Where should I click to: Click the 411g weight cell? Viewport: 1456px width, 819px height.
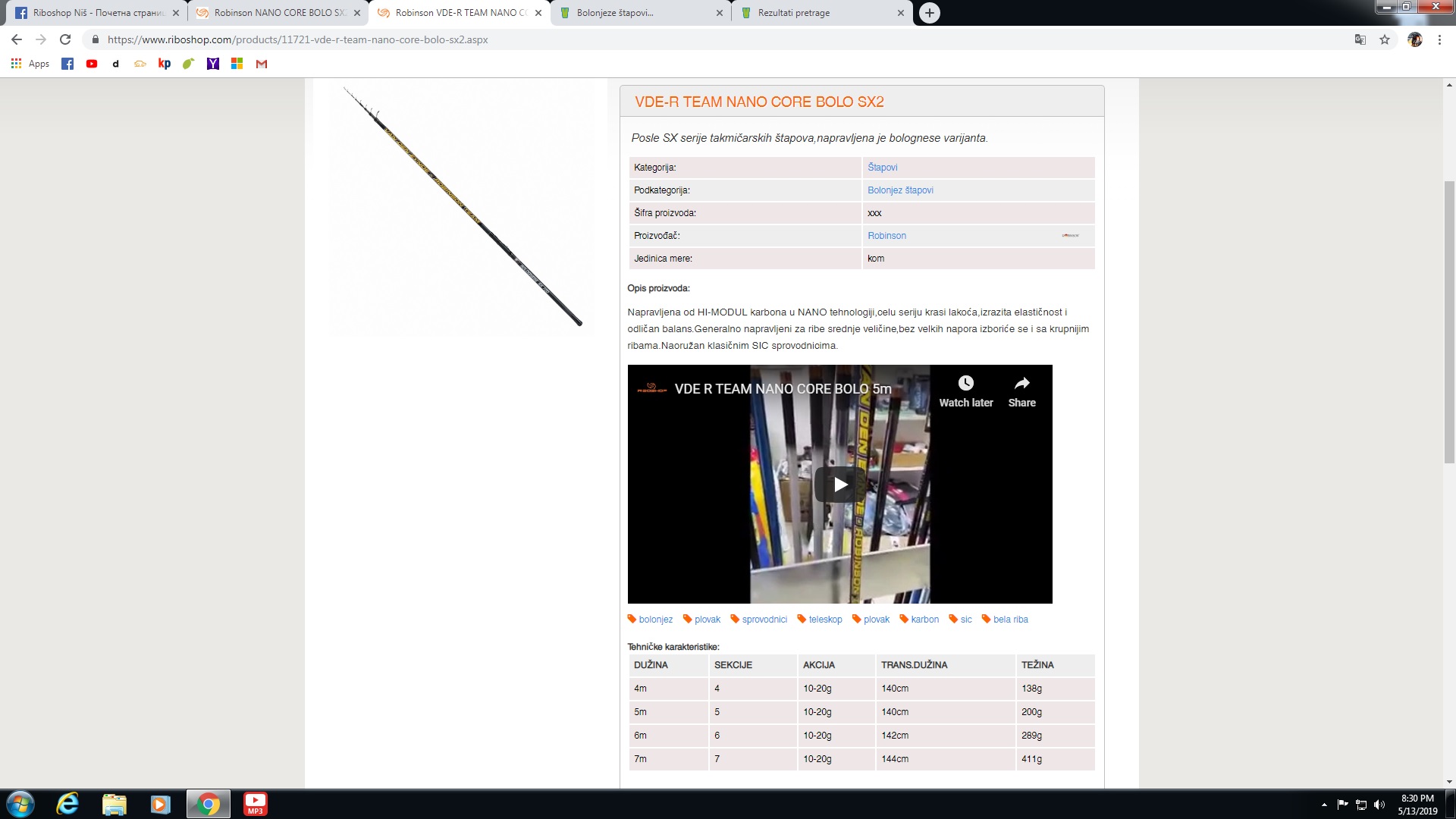[x=1055, y=759]
